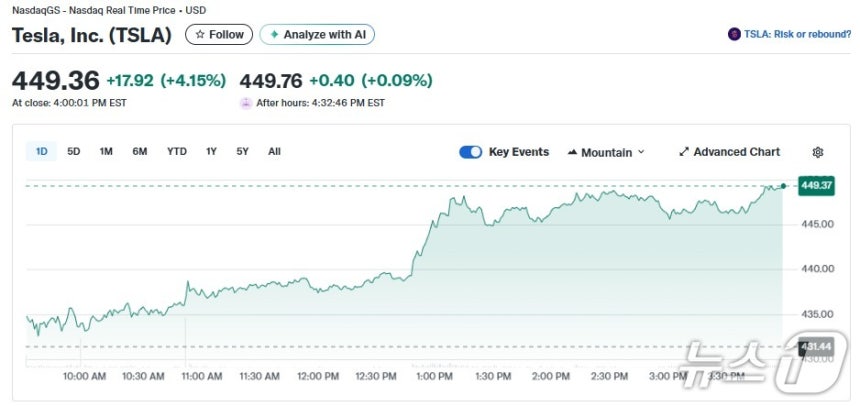Click the 449.37 current price tag
Screen dimensions: 860x406
click(x=816, y=185)
